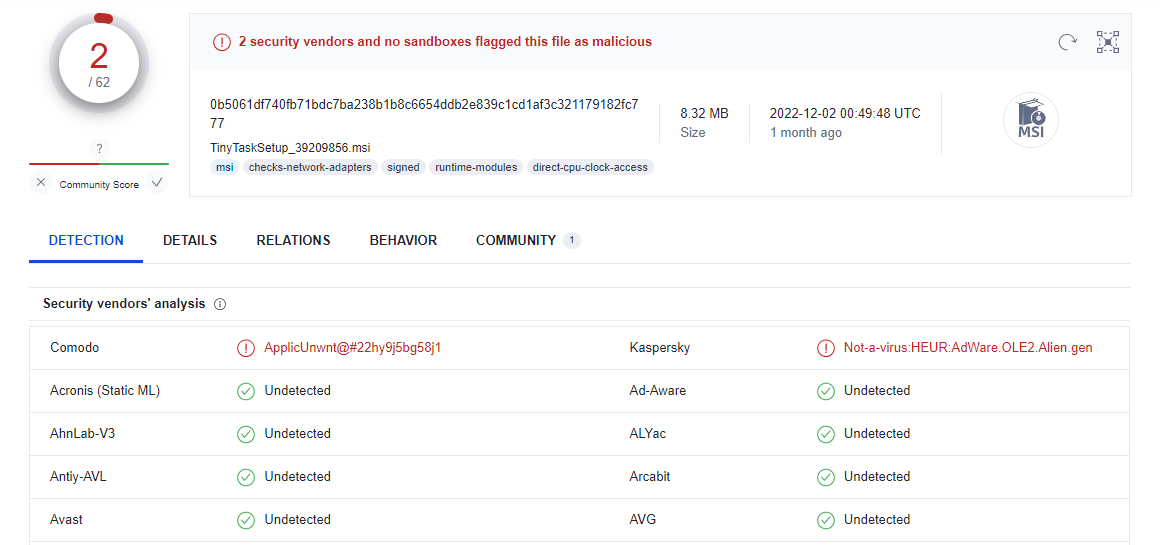This screenshot has height=545, width=1160.
Task: Click the direct-cpu-clock-access tag
Action: tap(590, 167)
